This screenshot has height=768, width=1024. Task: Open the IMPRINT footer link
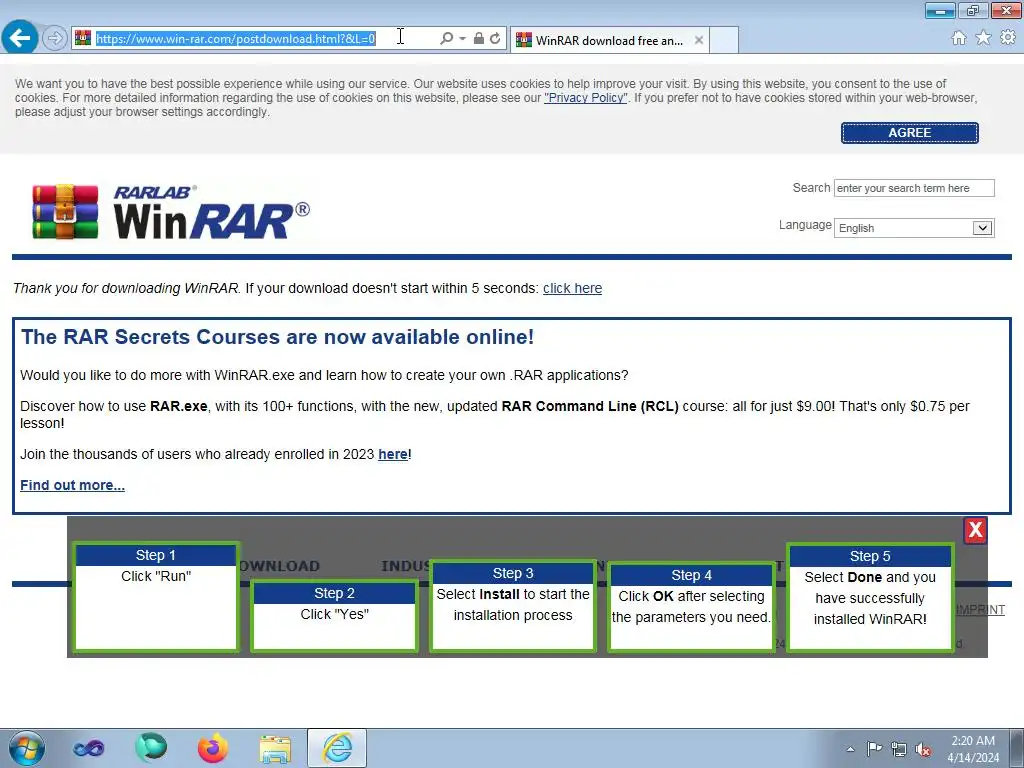[980, 609]
